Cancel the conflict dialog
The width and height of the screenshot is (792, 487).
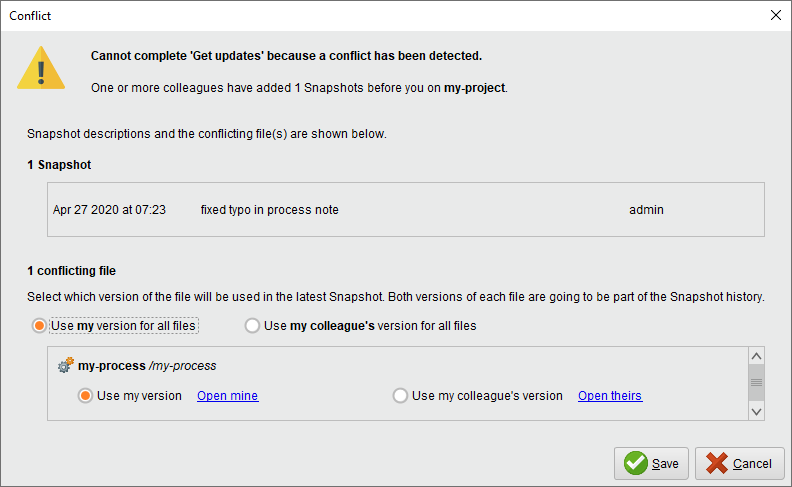tap(739, 463)
